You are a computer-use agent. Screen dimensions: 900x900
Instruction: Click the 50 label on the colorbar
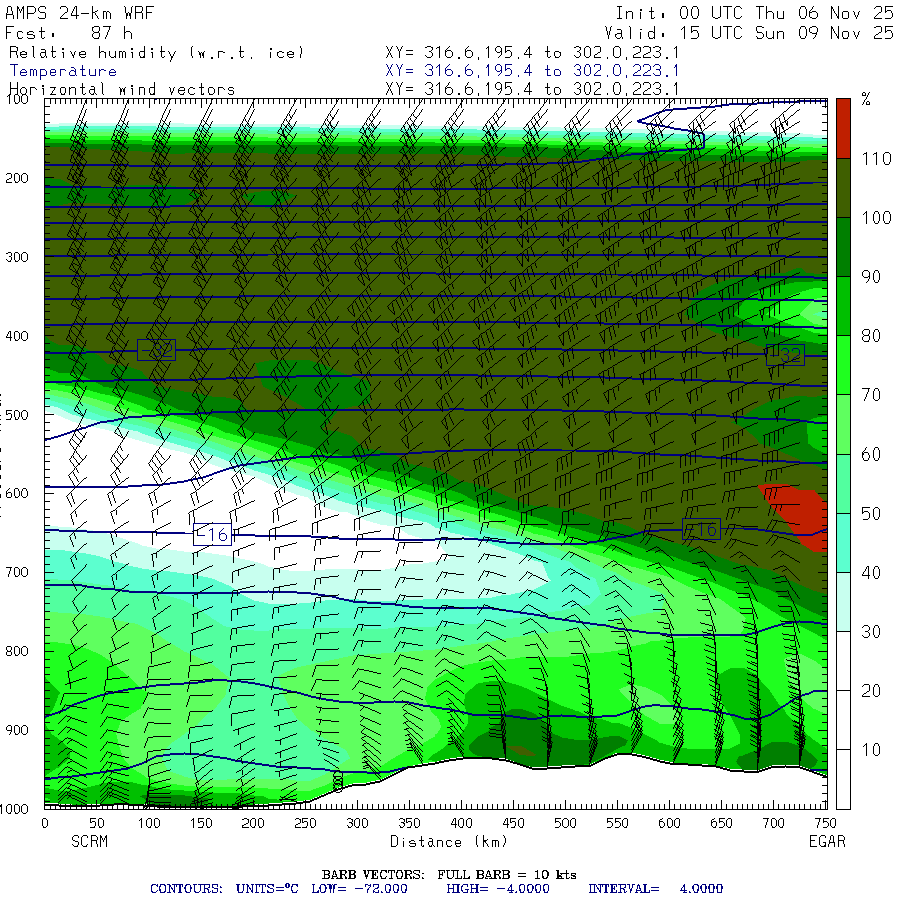click(x=871, y=513)
